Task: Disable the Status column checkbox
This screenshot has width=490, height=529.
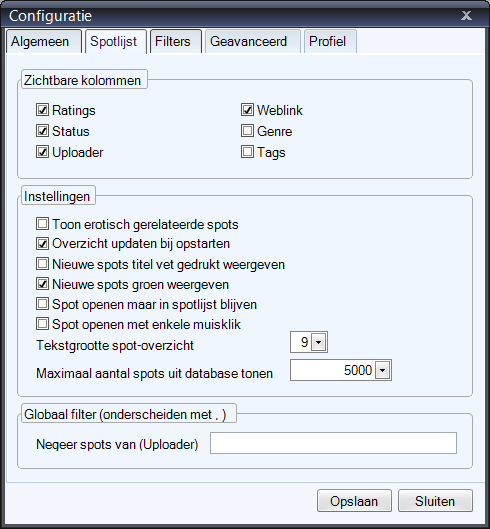Action: (x=42, y=131)
